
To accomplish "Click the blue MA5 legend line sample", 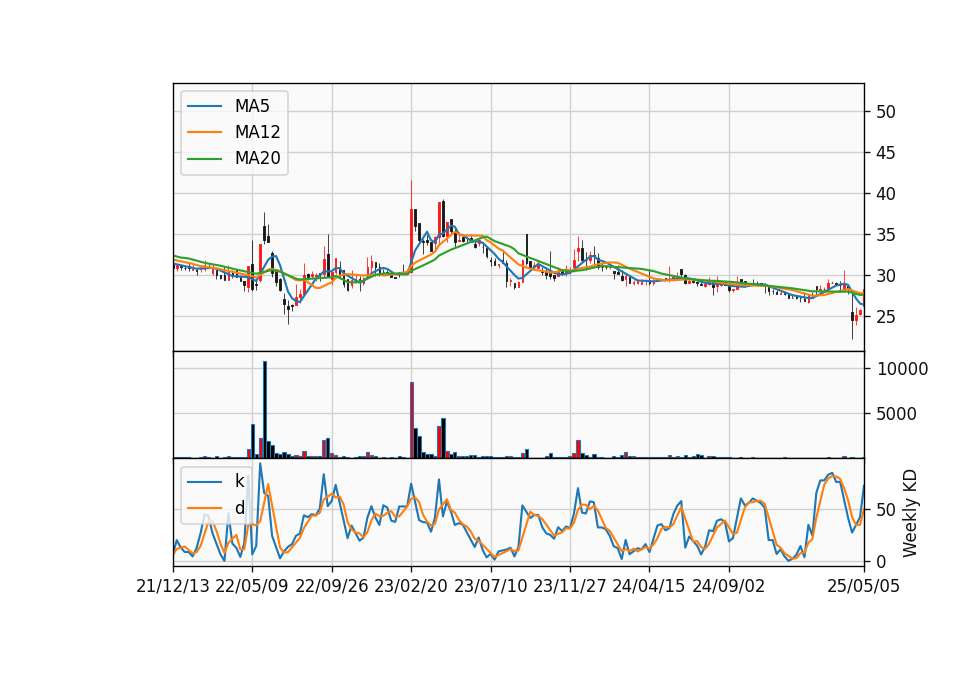I will point(204,107).
